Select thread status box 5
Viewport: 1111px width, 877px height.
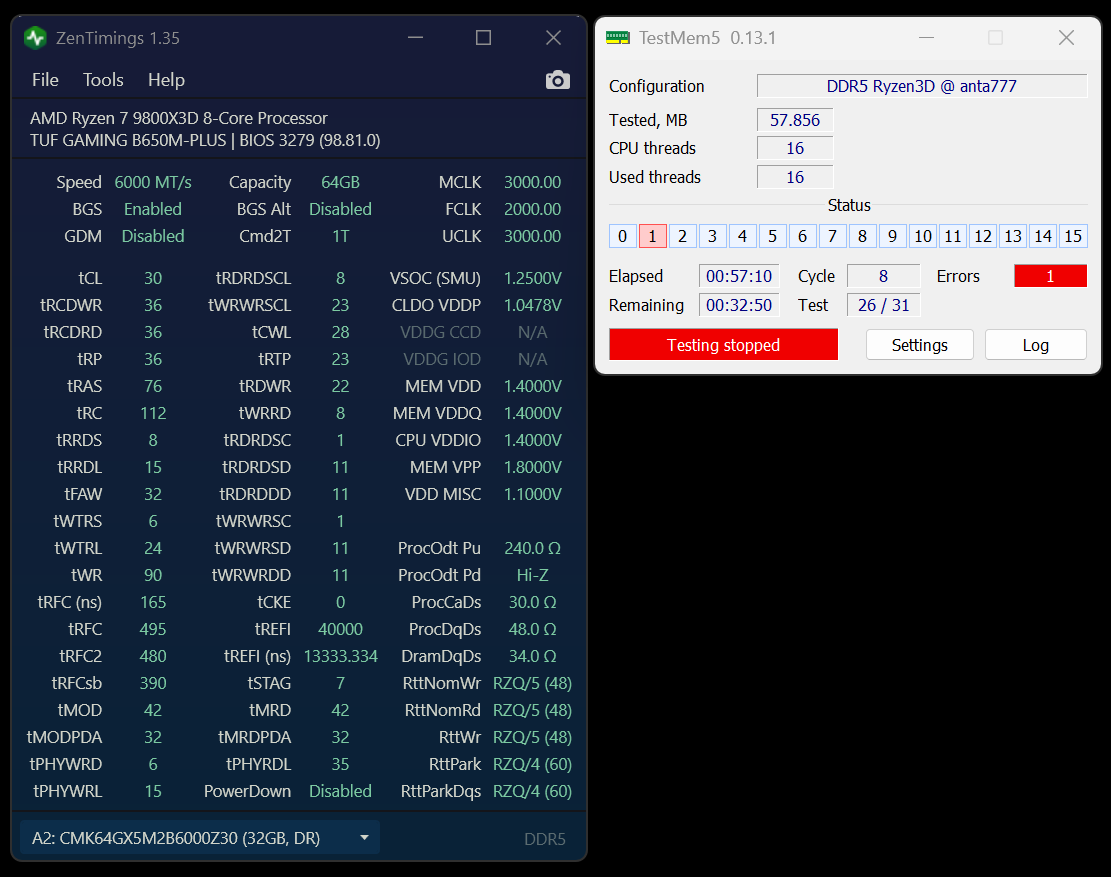coord(772,236)
